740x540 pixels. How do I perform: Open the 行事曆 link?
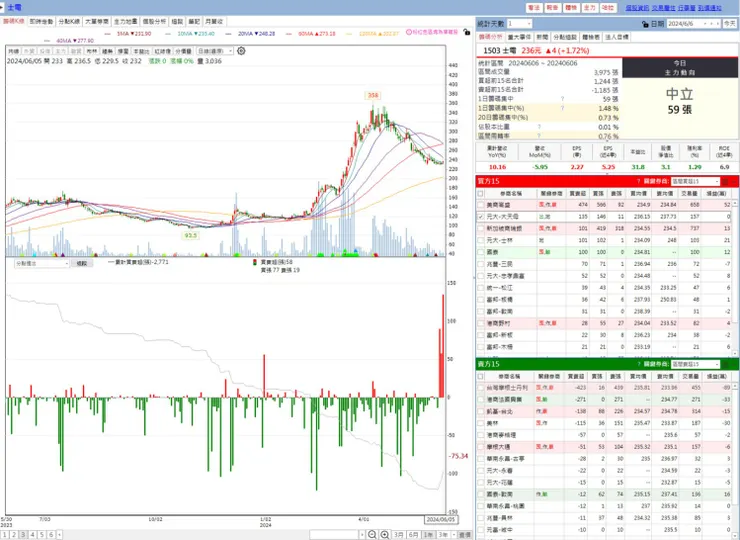pos(687,8)
